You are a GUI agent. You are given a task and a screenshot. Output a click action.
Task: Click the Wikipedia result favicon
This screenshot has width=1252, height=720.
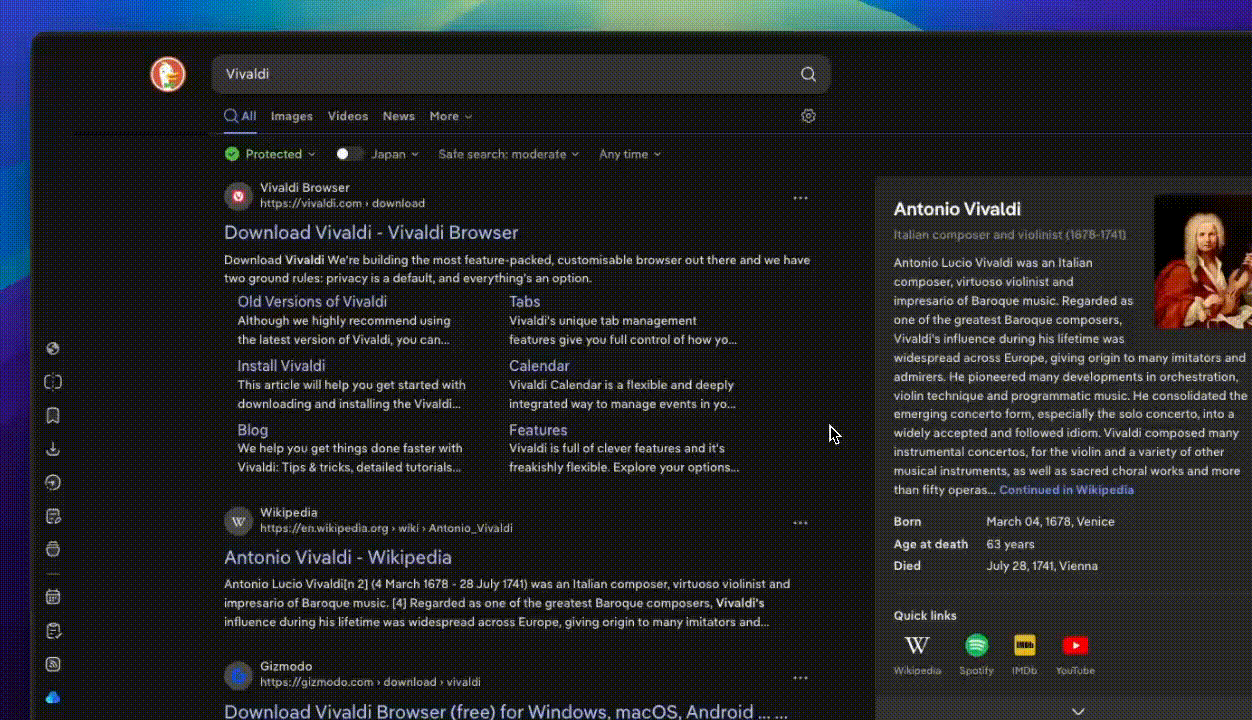click(238, 521)
